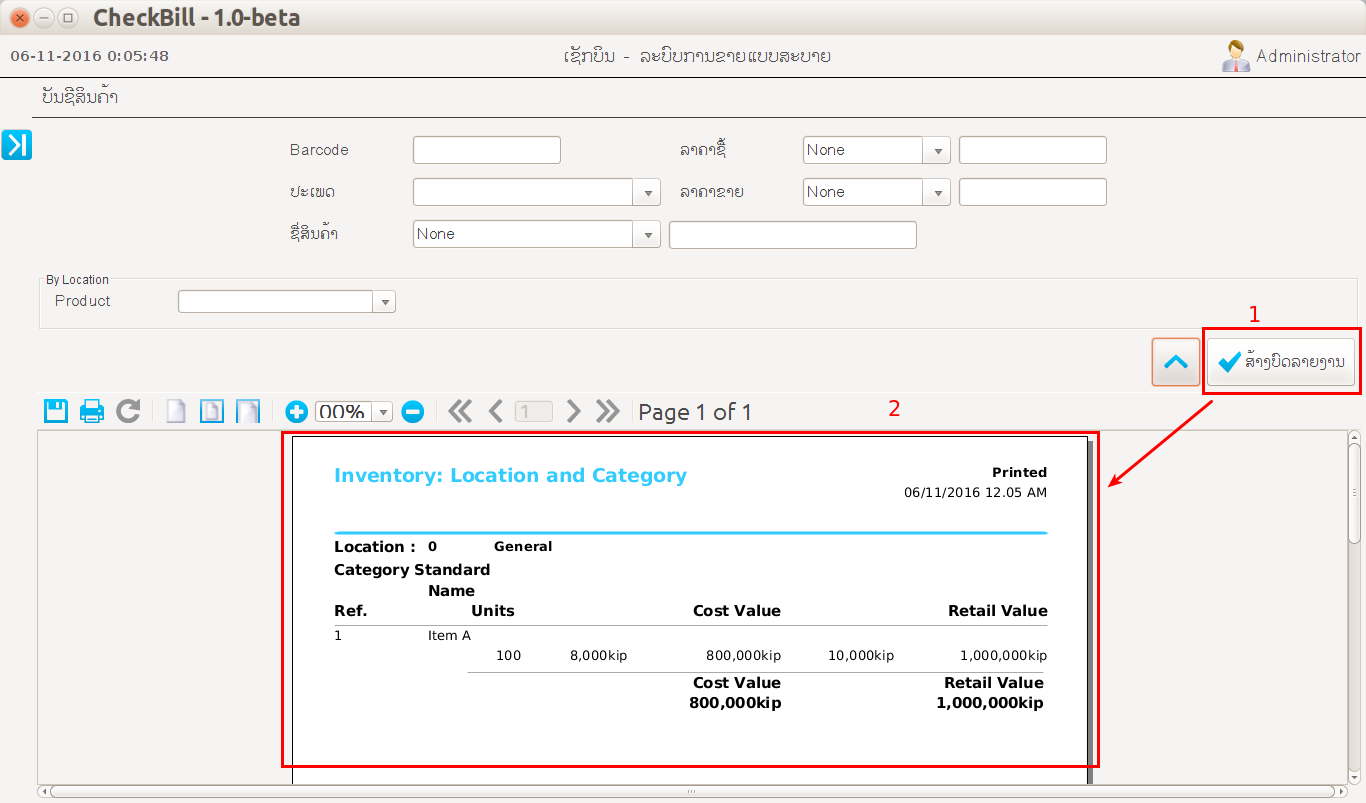The width and height of the screenshot is (1366, 803).
Task: Toggle the fit width view mode
Action: coord(247,411)
